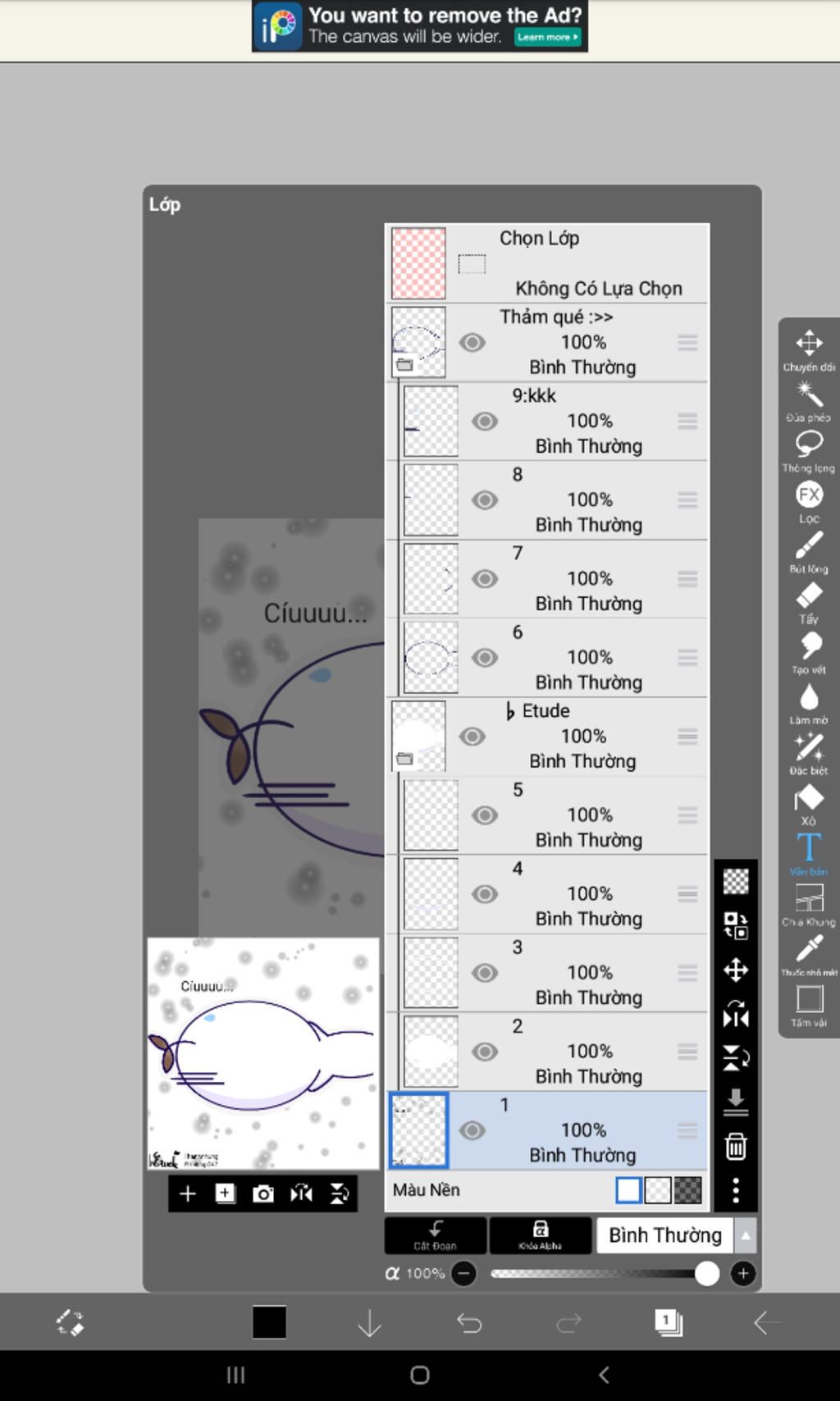The height and width of the screenshot is (1401, 840).
Task: Select the Thuốc nhỏ mắt eyedropper tool
Action: [809, 955]
